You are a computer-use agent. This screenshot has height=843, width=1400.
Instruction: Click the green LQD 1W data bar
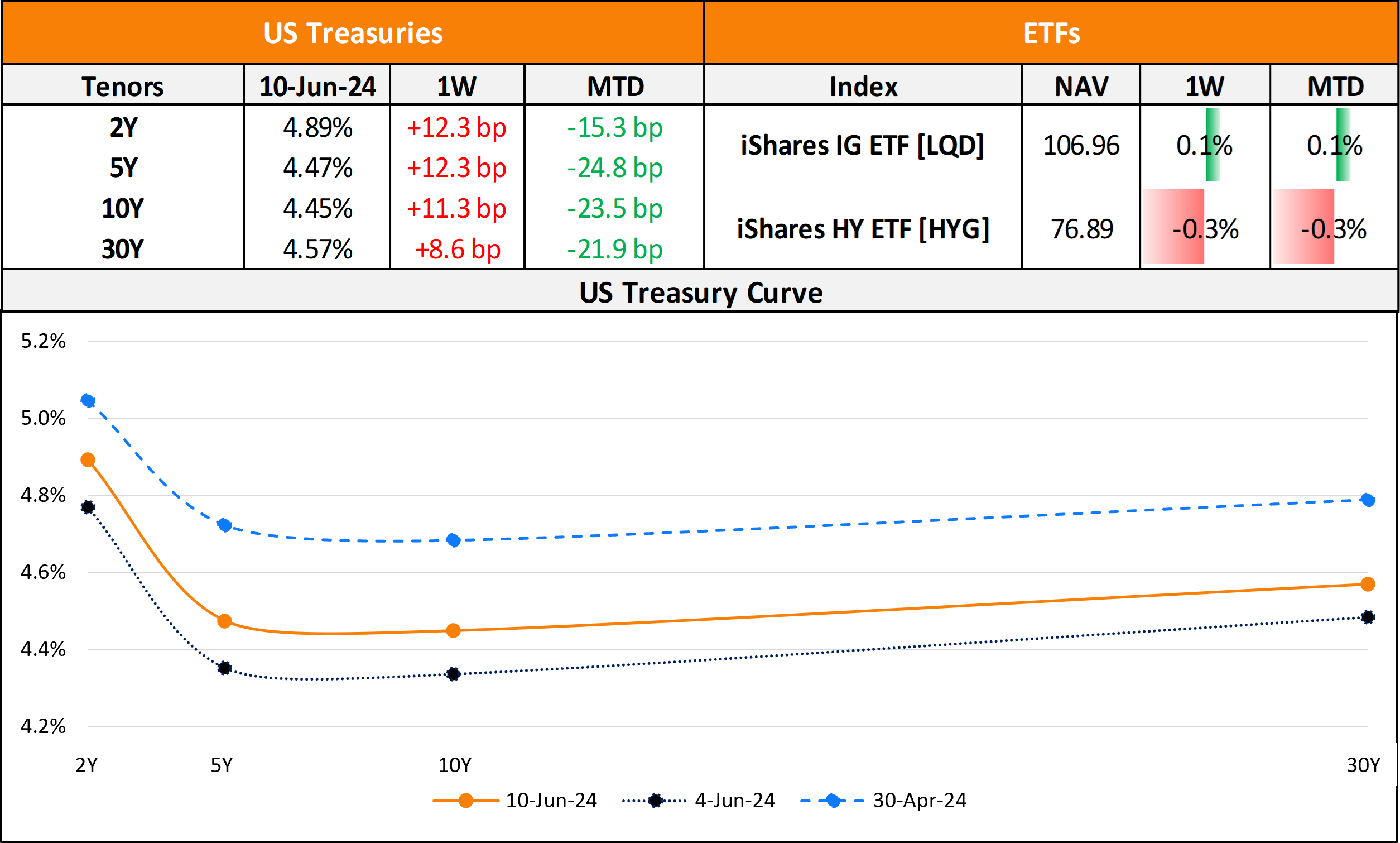click(x=1212, y=144)
